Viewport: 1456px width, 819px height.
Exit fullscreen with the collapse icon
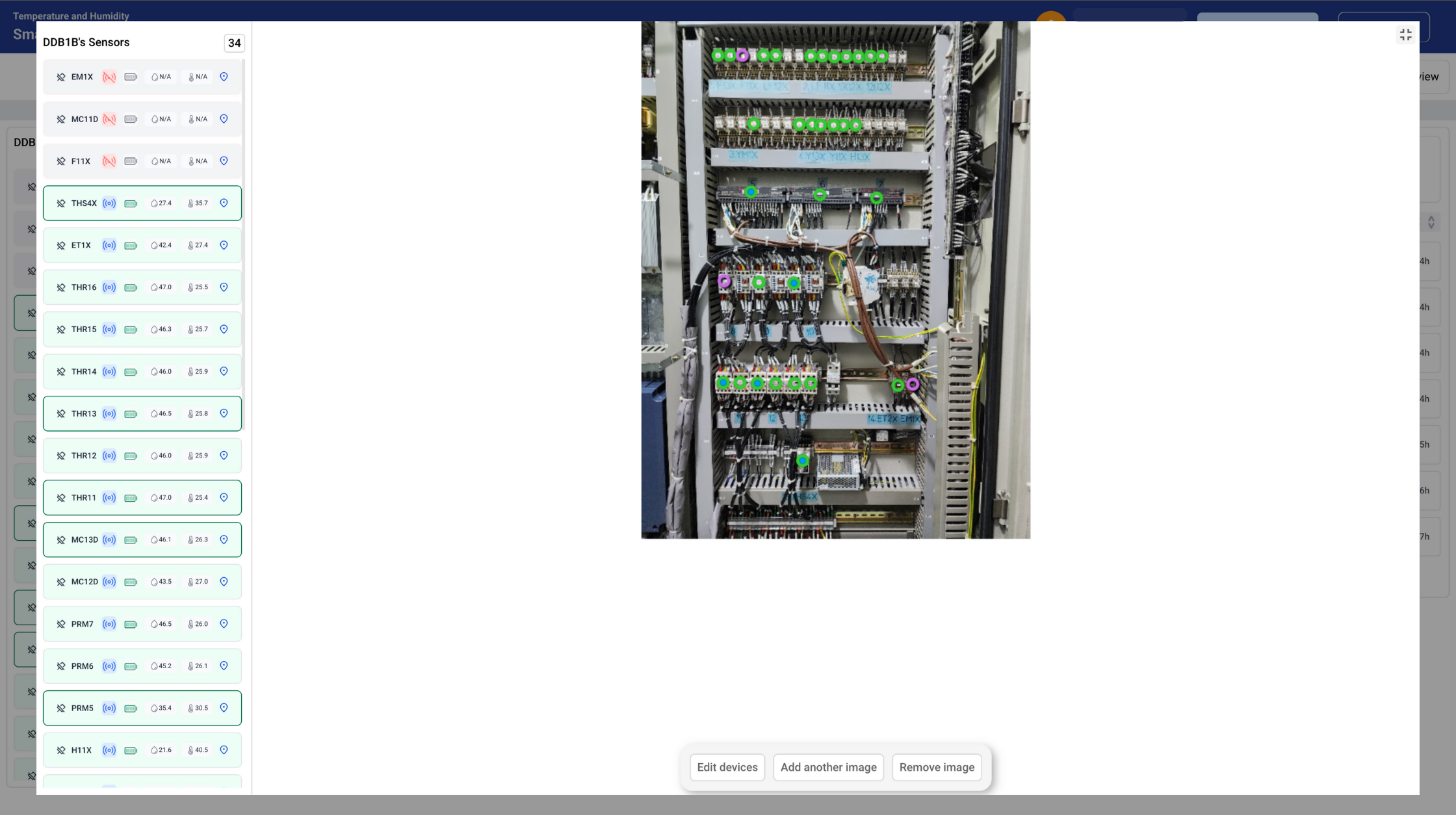(x=1405, y=35)
